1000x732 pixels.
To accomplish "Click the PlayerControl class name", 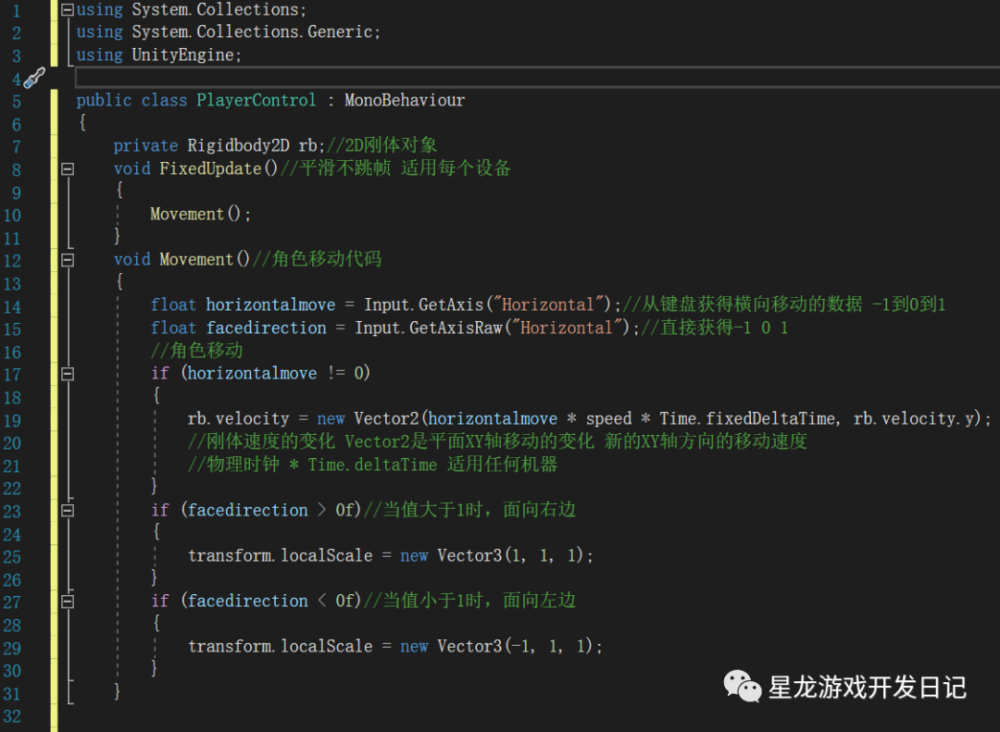I will pyautogui.click(x=256, y=100).
